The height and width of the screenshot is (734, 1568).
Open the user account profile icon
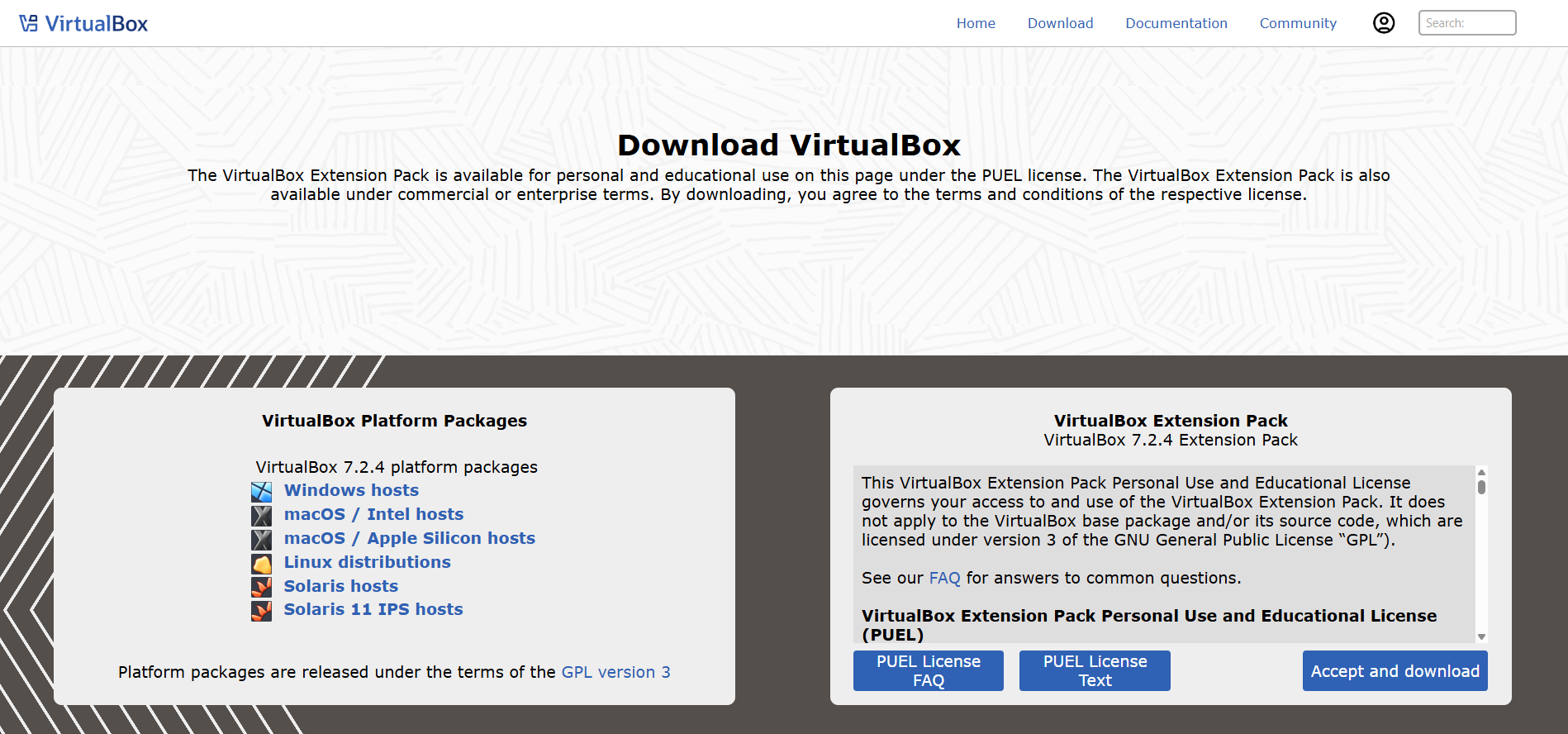[1384, 23]
